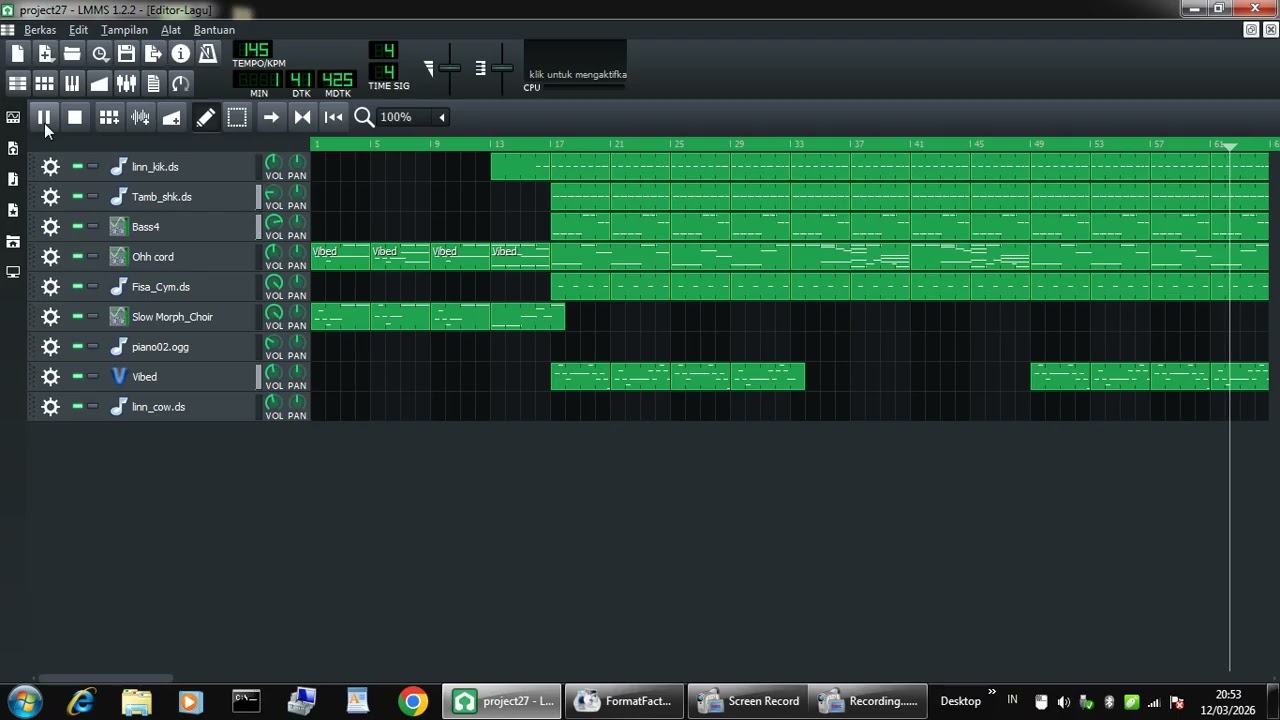Show Instrument Plugins sidebar tab
The image size is (1280, 720).
click(13, 117)
